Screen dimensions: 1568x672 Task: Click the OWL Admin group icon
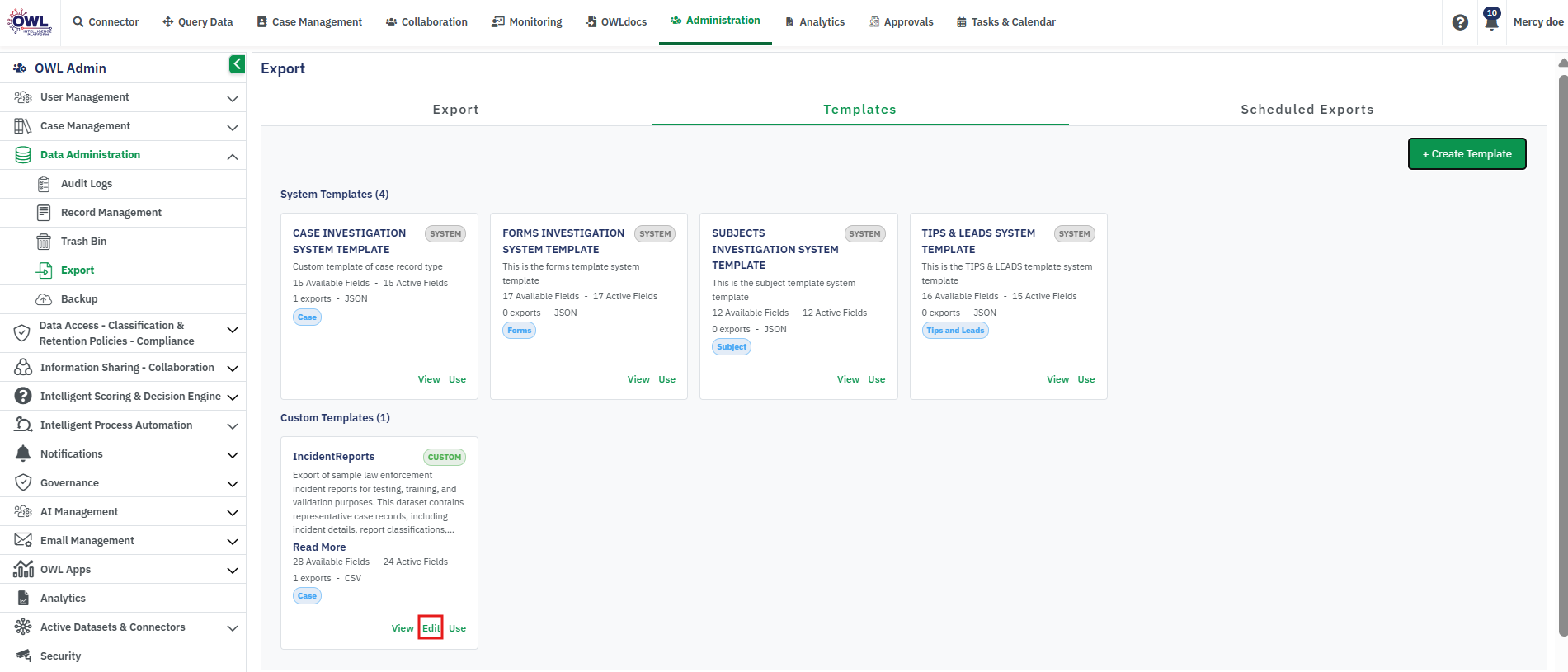(20, 68)
